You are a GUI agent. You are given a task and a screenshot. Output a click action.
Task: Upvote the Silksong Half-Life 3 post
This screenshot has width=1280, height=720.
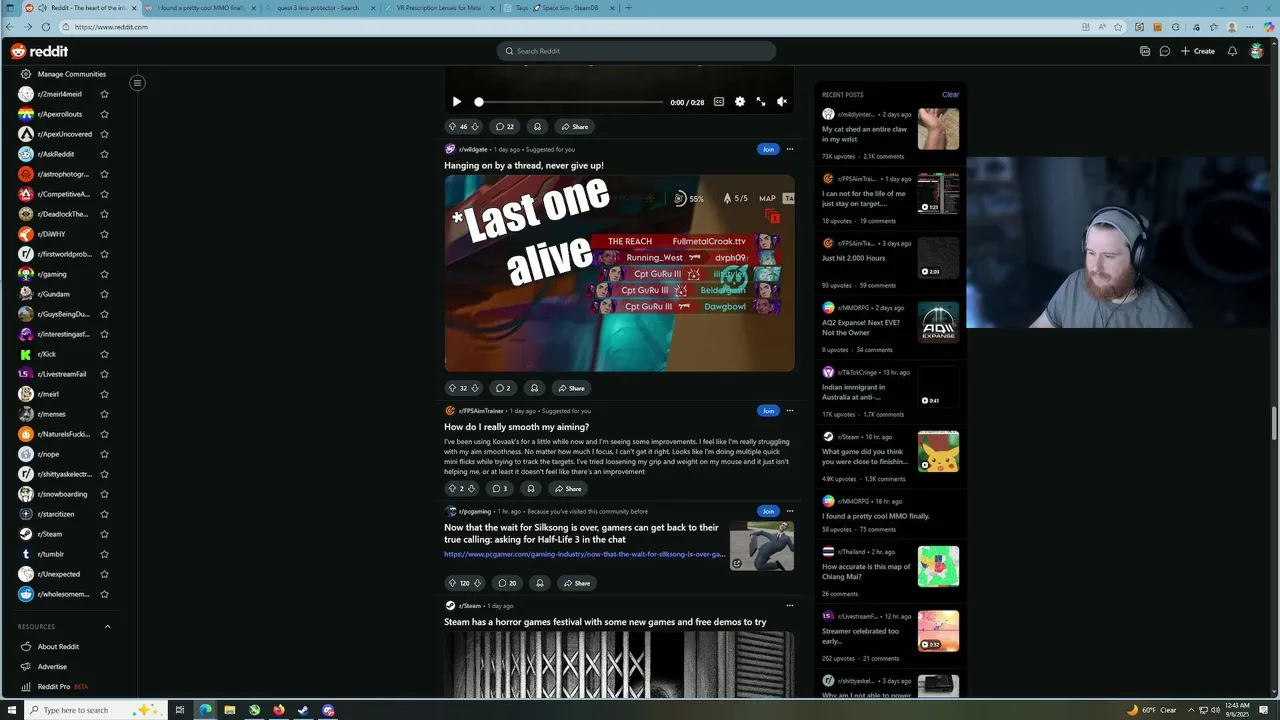pyautogui.click(x=452, y=583)
